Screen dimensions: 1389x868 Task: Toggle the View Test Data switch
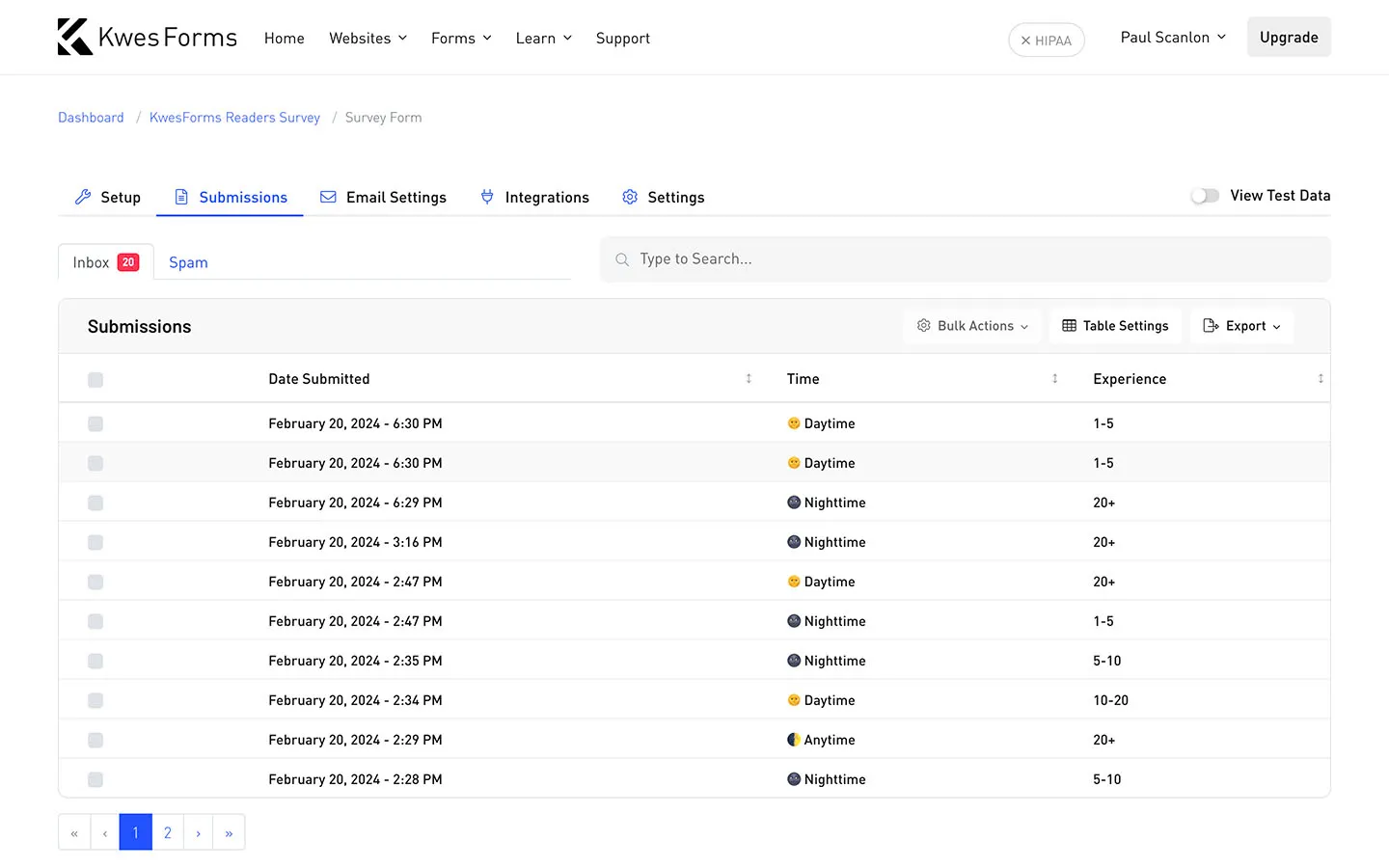1205,196
